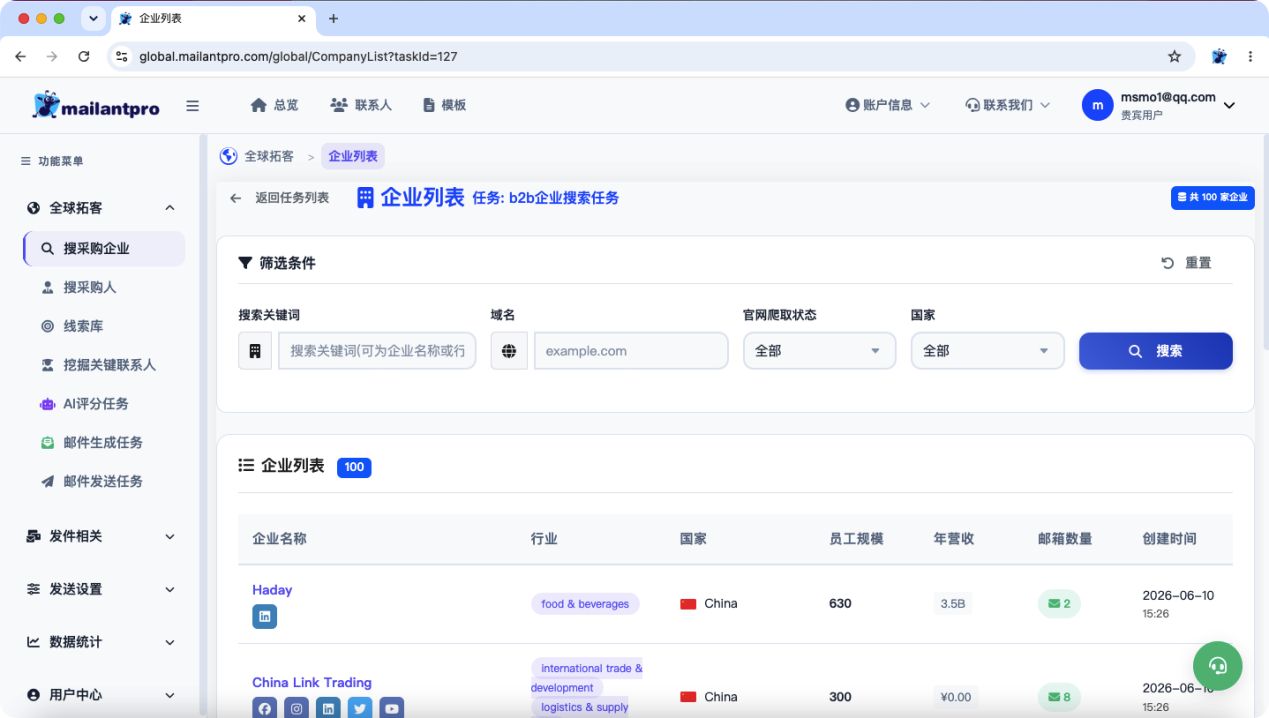Expand the 发件相关 sidebar section
The image size is (1269, 718).
coord(100,536)
